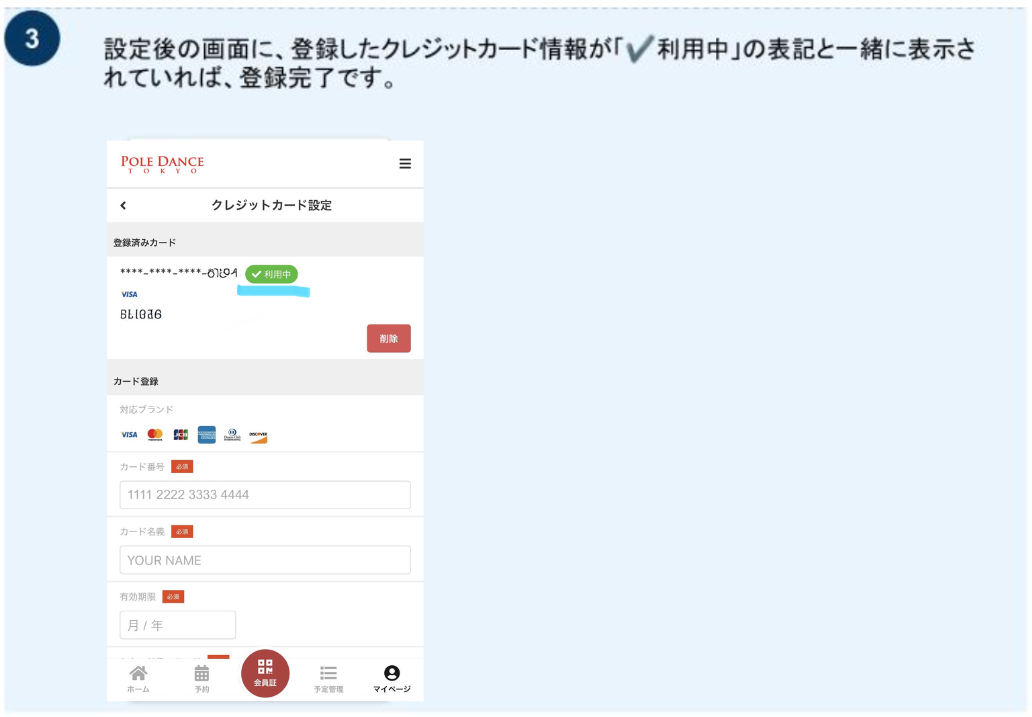The height and width of the screenshot is (717, 1032).
Task: Open the ホーム home tab
Action: coord(138,678)
